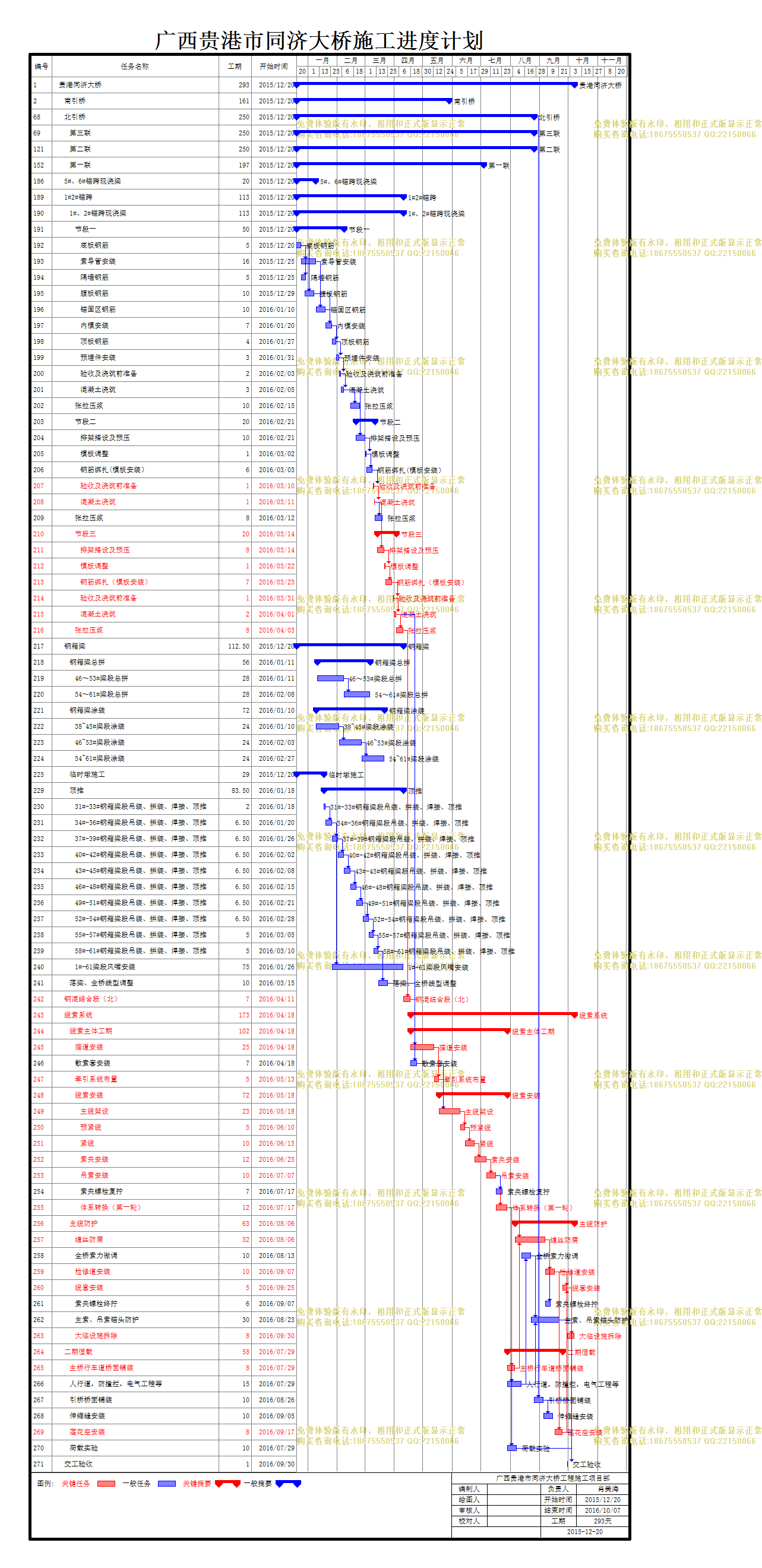This screenshot has height=1568, width=762.
Task: Select the 索夹螺栓复拧 task name cell
Action: 102,1191
